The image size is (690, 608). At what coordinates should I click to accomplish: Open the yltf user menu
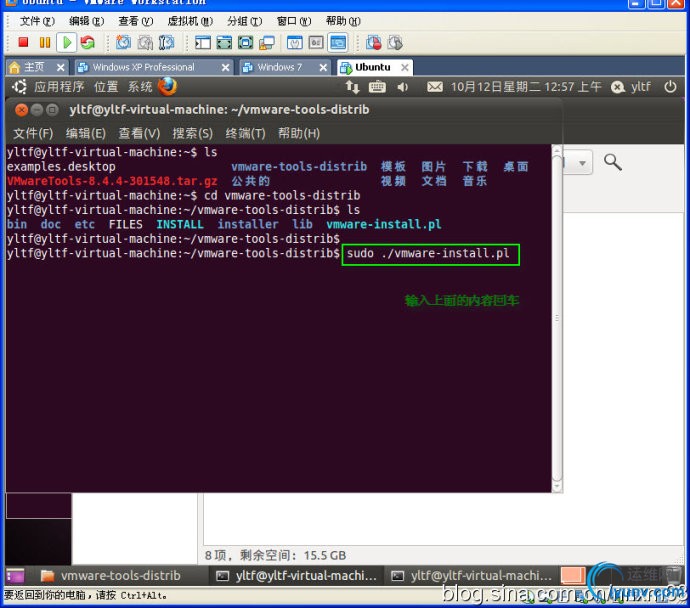click(631, 87)
